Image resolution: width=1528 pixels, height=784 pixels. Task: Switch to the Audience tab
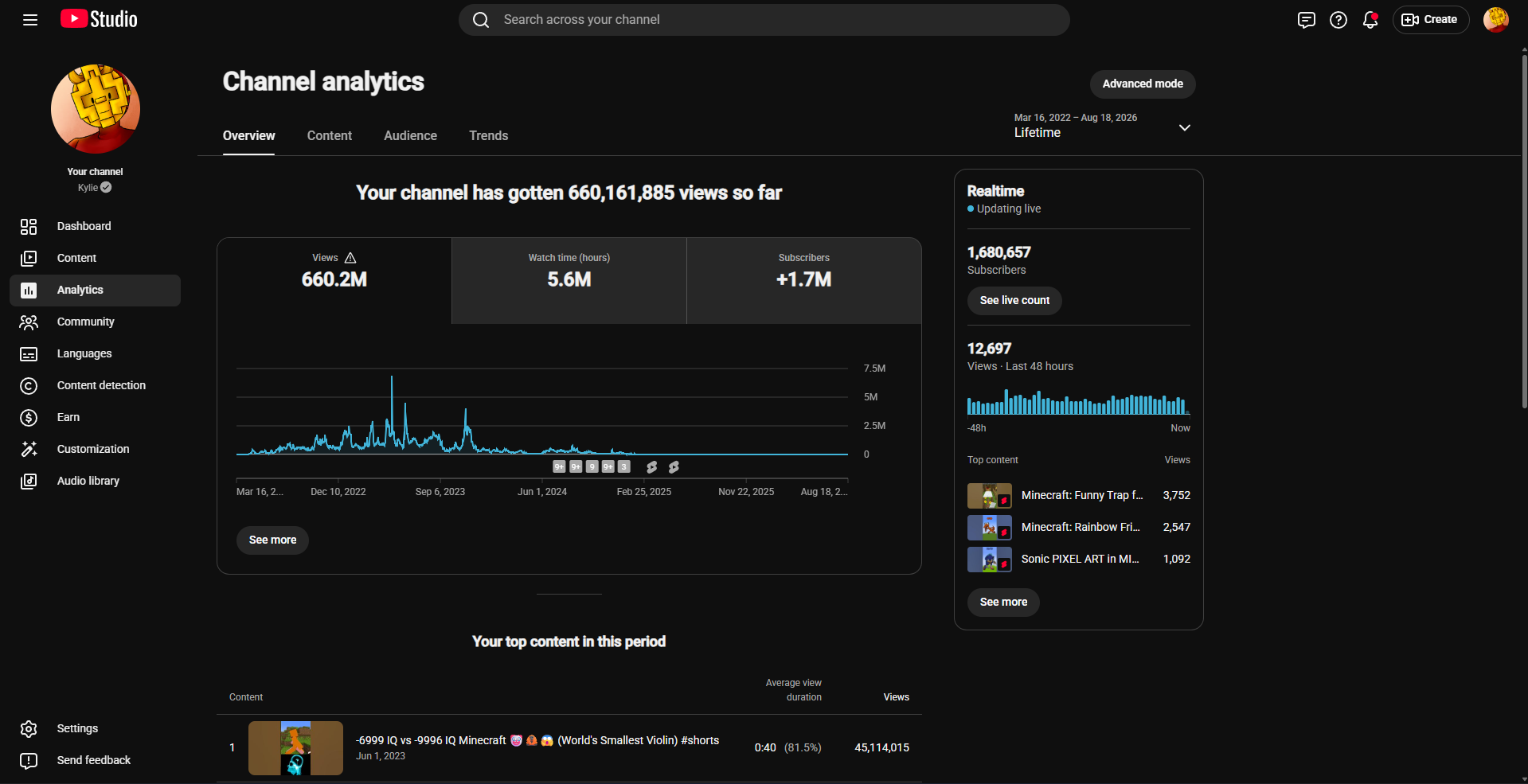click(410, 136)
